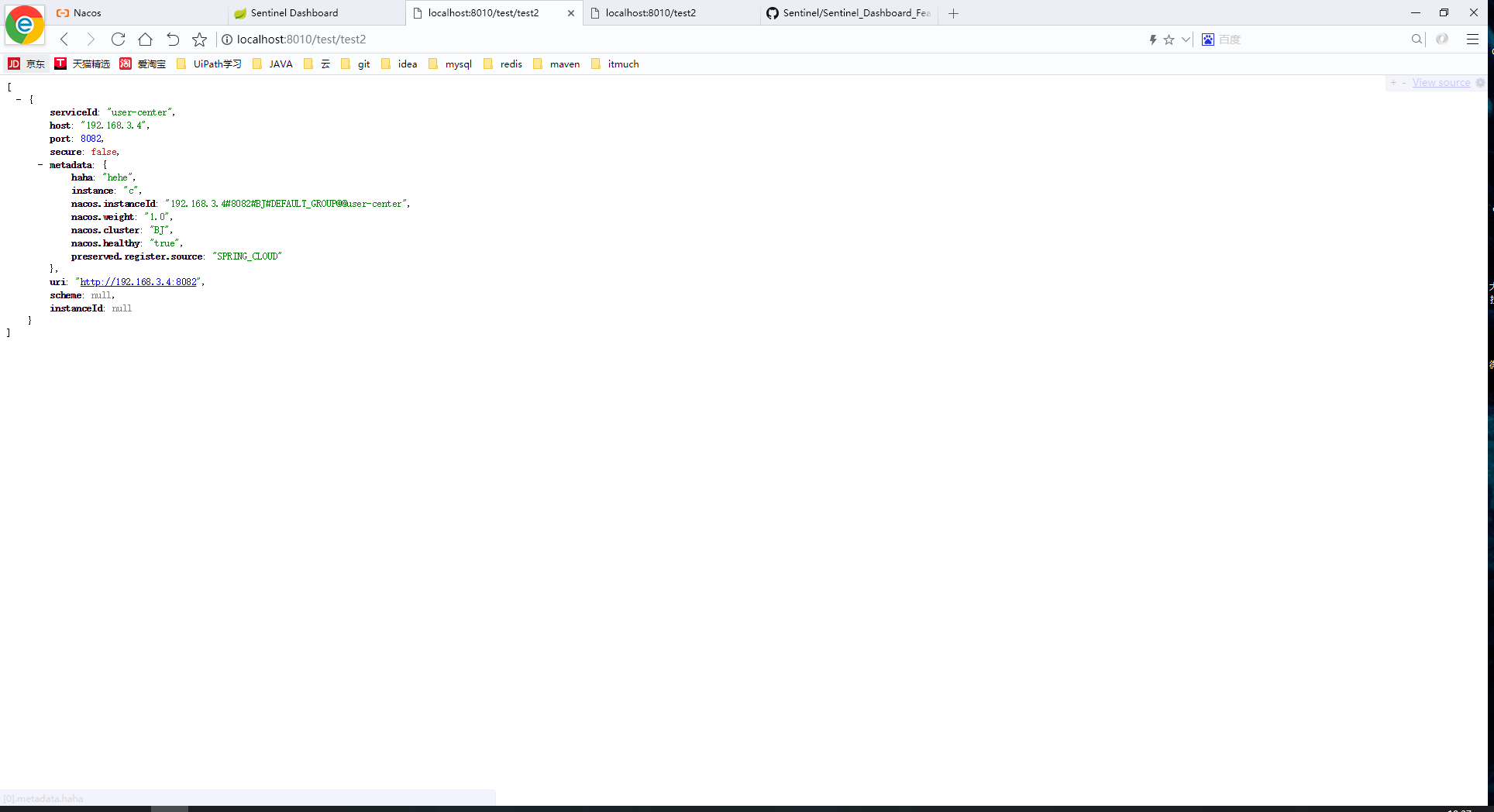Image resolution: width=1494 pixels, height=812 pixels.
Task: Click the grey extension icon beside the search box
Action: (1442, 40)
